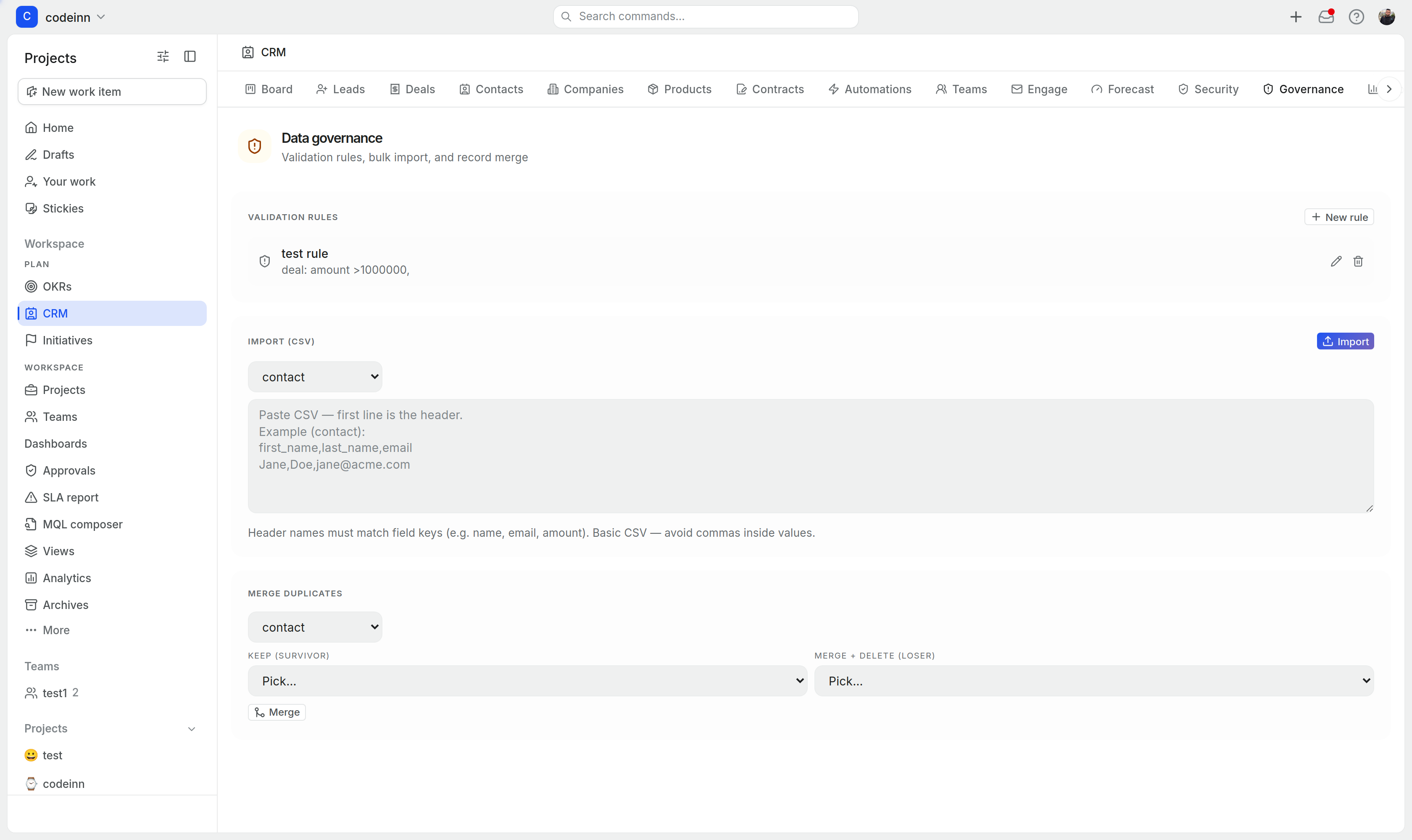This screenshot has height=840, width=1412.
Task: Switch to the Forecast tab
Action: (1122, 89)
